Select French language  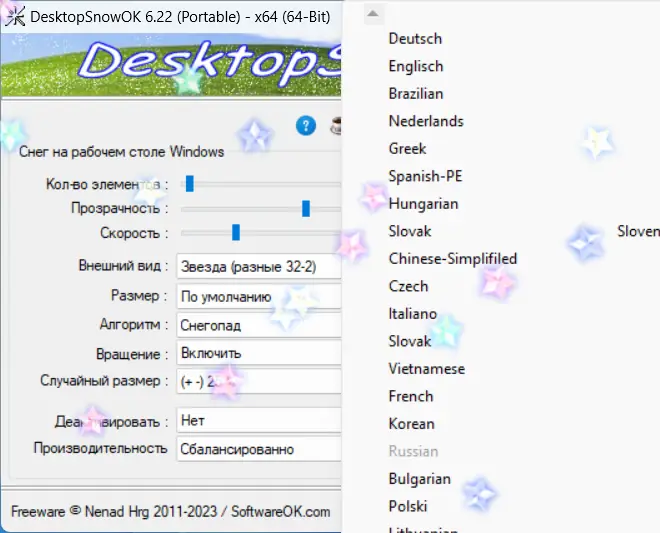tap(411, 396)
